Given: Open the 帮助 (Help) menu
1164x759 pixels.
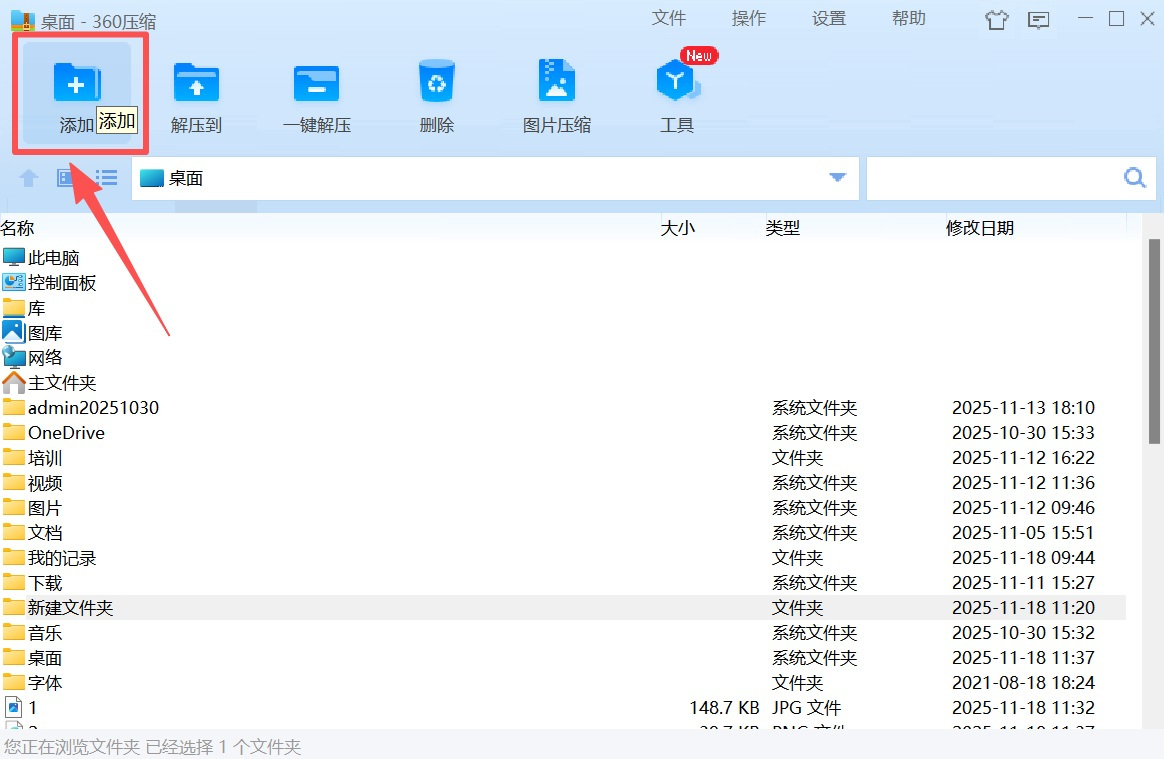Looking at the screenshot, I should (909, 19).
